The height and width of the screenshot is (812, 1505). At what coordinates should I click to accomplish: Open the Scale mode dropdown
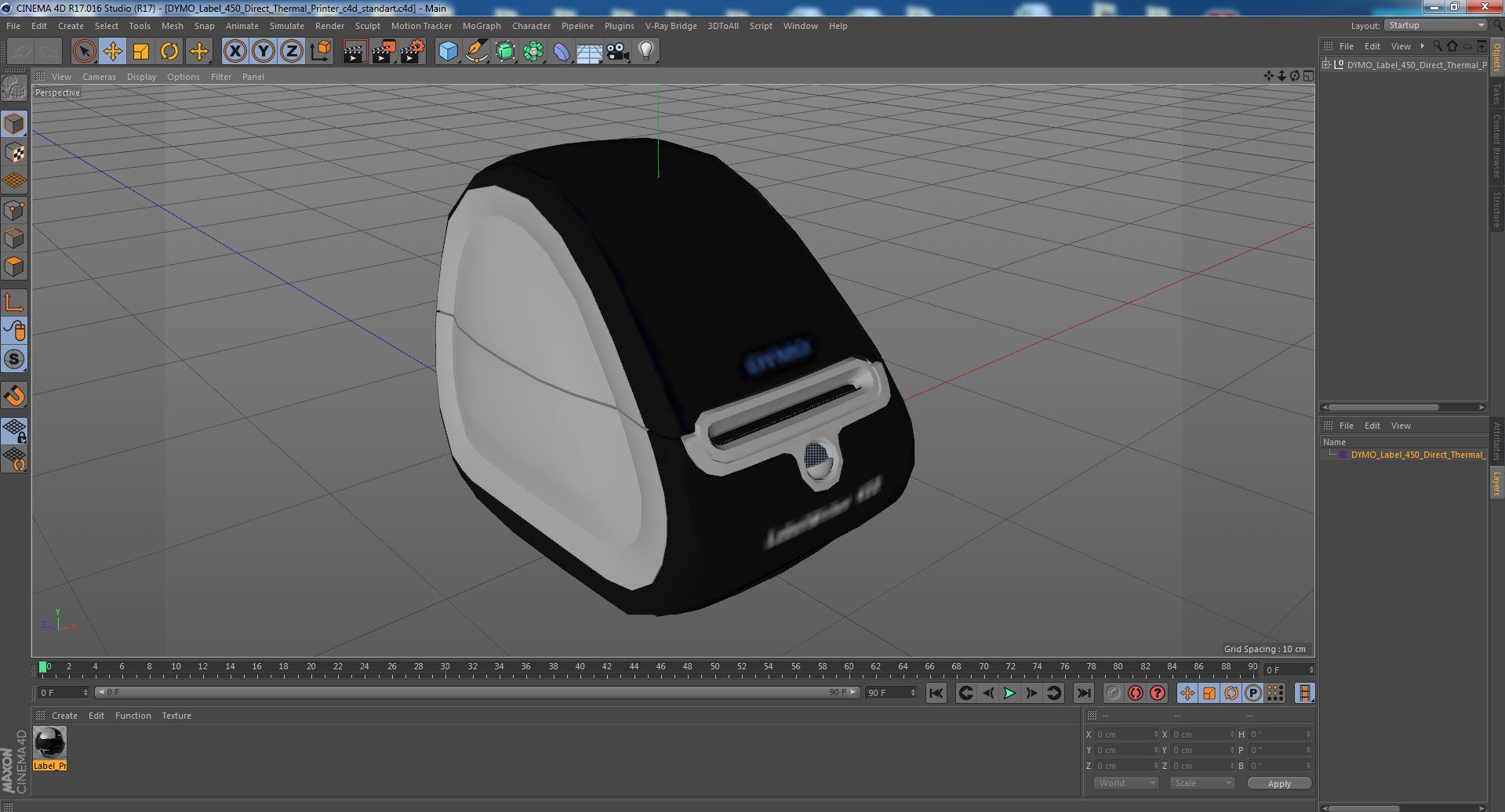tap(1201, 783)
